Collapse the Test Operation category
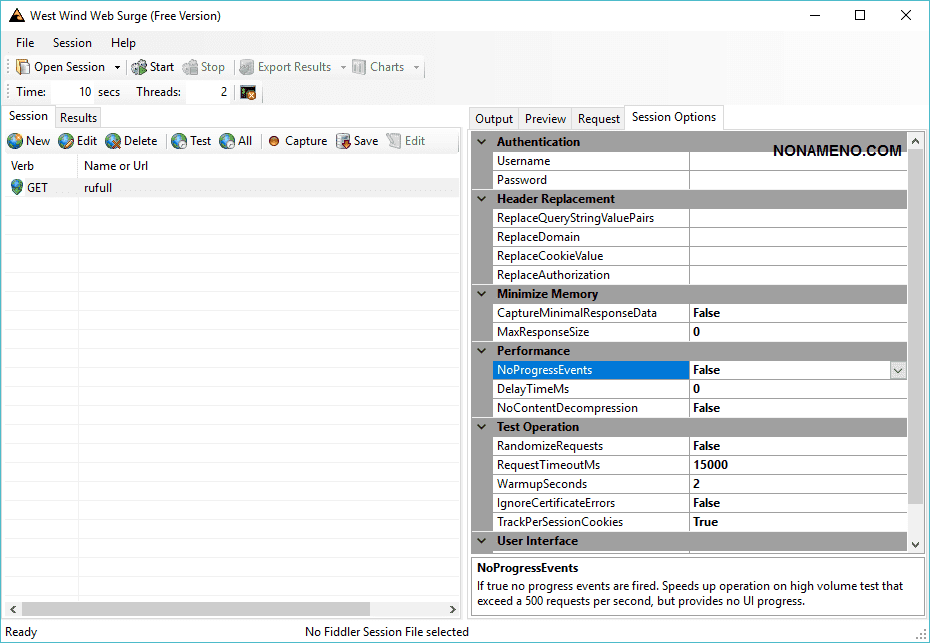The height and width of the screenshot is (643, 930). pyautogui.click(x=482, y=427)
